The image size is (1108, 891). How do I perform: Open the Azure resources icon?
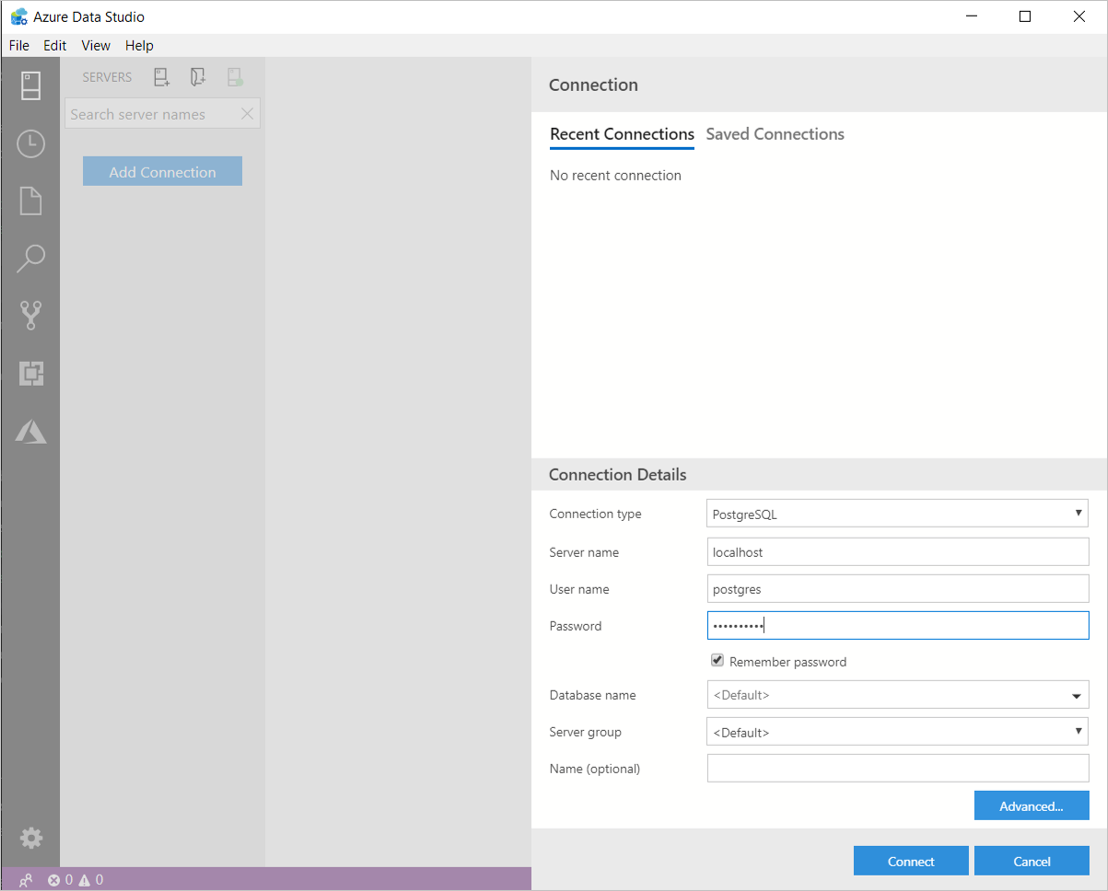[x=30, y=431]
